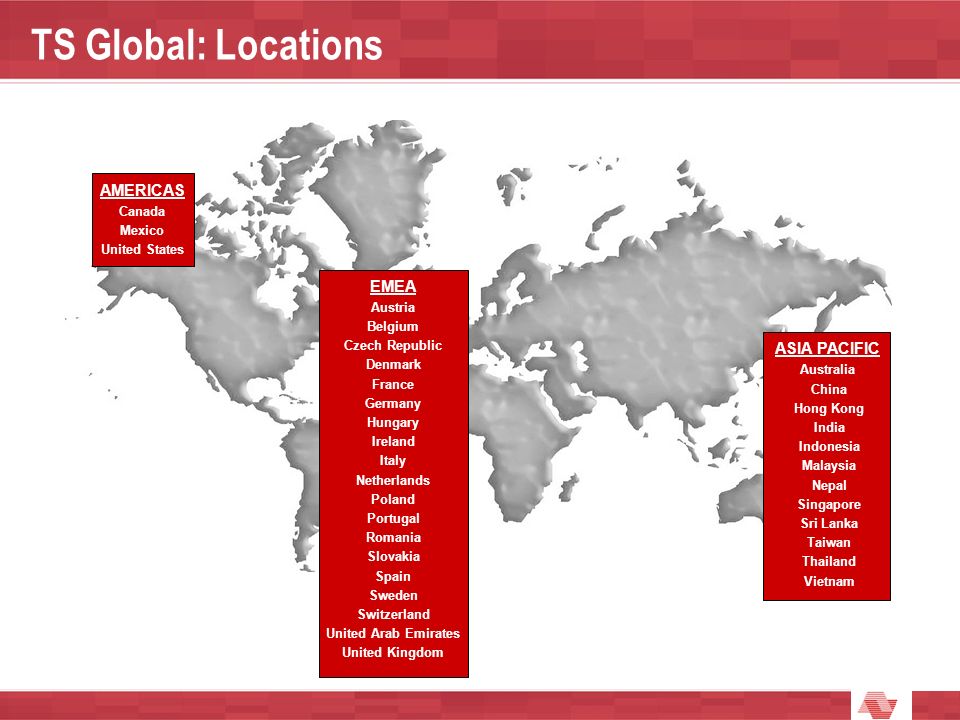Click "United States" in the Americas list
960x720 pixels.
(143, 249)
